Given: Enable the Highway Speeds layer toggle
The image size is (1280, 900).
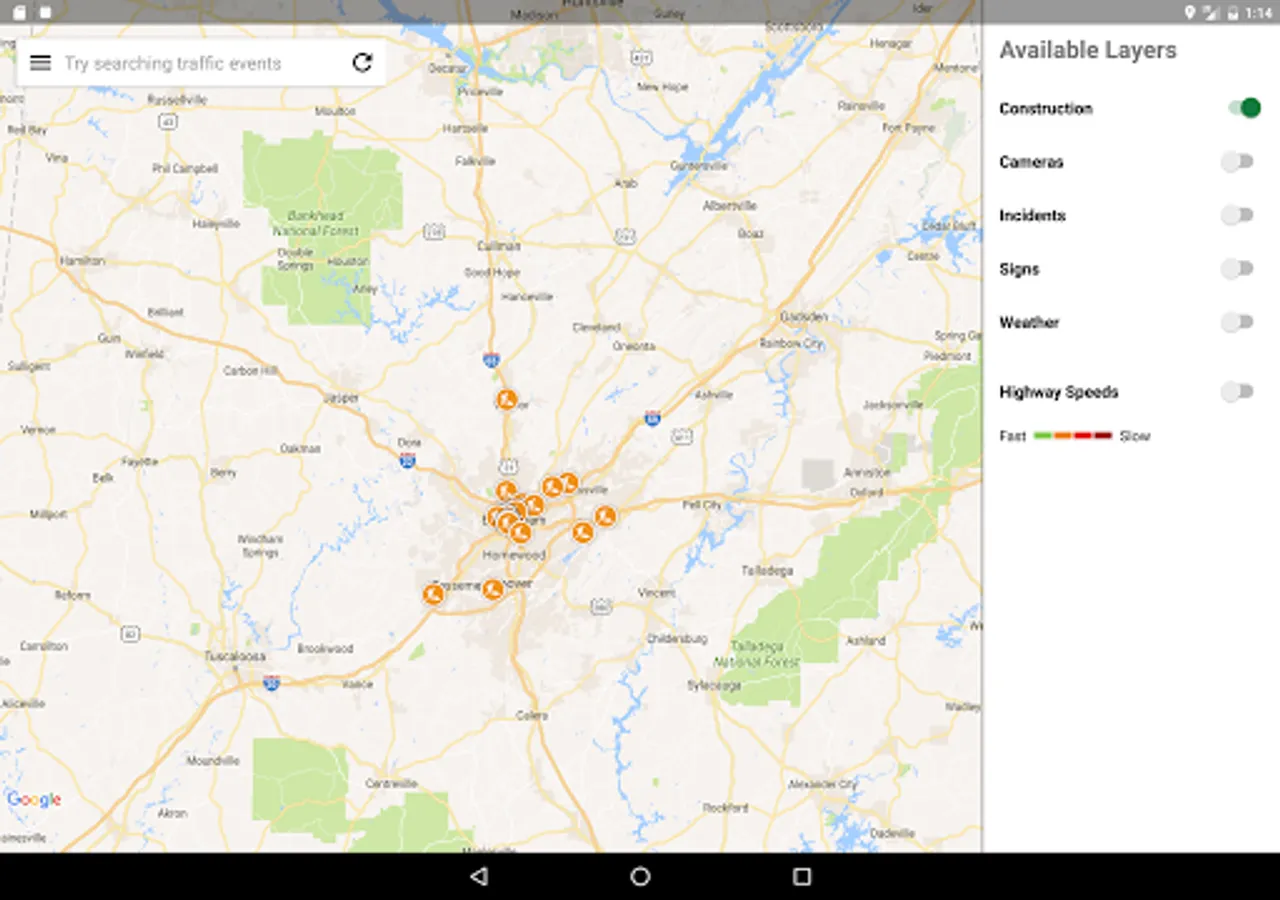Looking at the screenshot, I should pyautogui.click(x=1237, y=392).
